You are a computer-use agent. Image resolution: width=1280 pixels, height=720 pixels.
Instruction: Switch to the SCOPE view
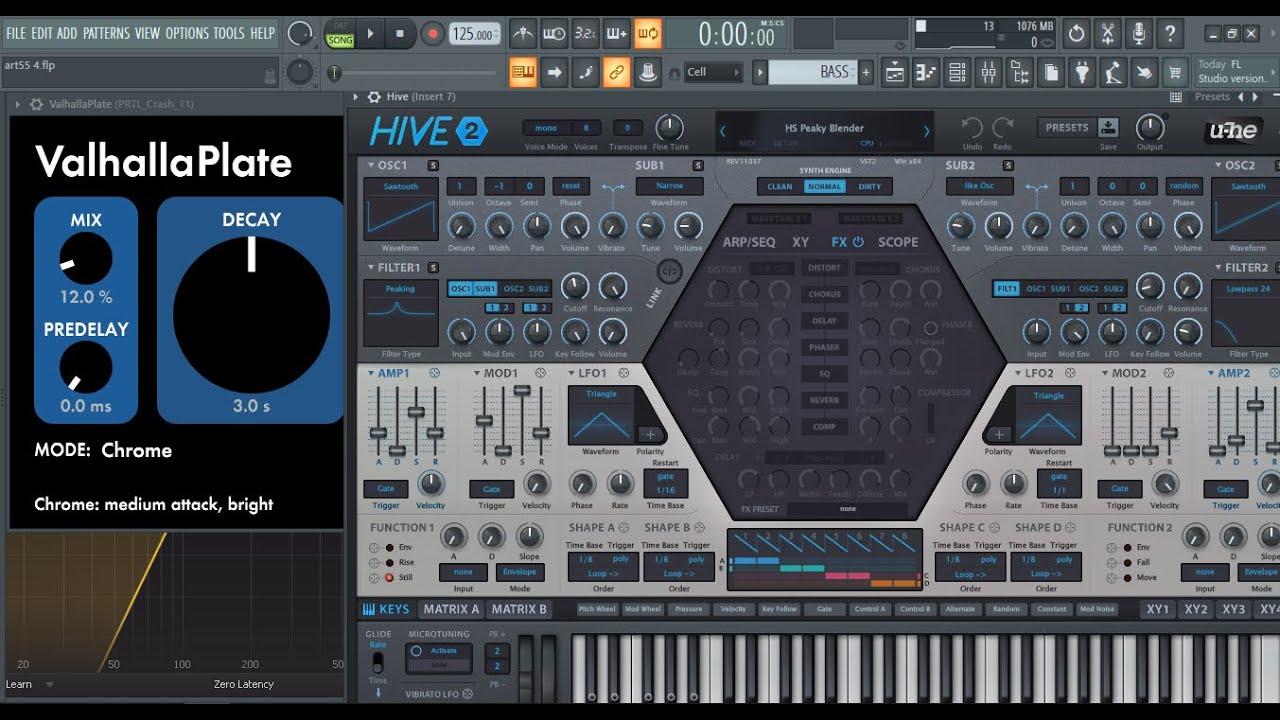tap(898, 242)
